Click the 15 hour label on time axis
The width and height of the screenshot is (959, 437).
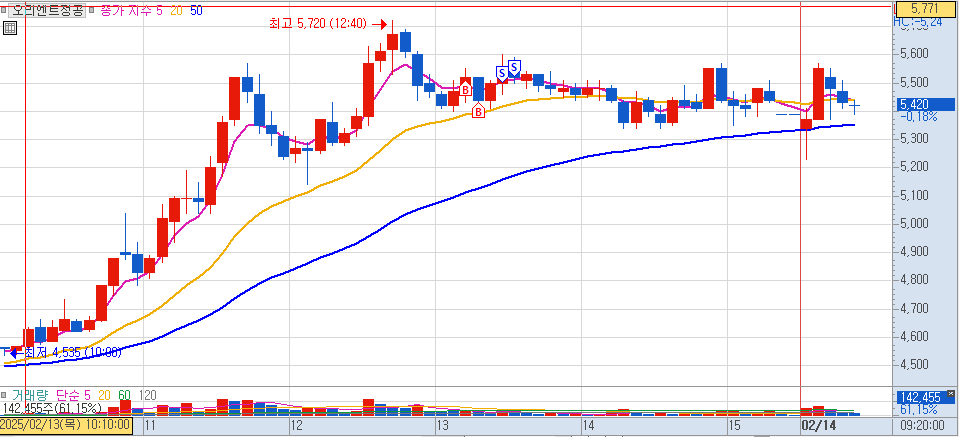click(x=735, y=424)
